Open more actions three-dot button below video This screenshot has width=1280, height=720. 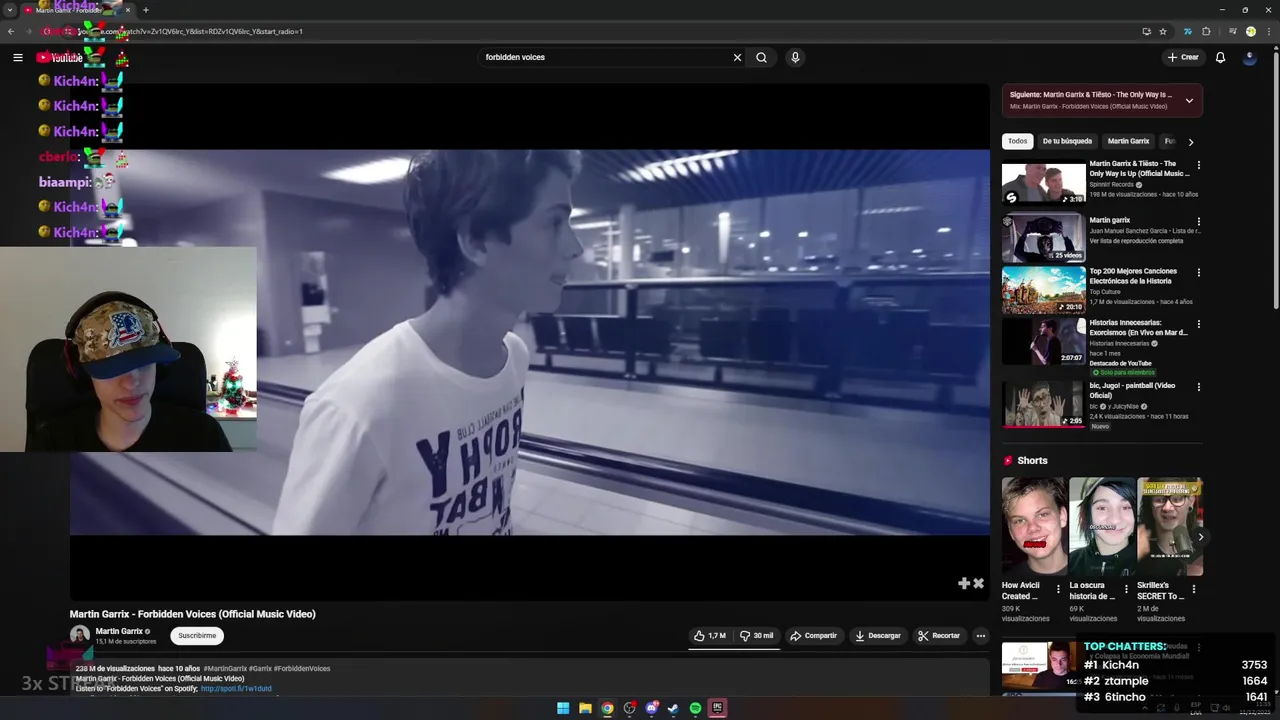pyautogui.click(x=980, y=636)
